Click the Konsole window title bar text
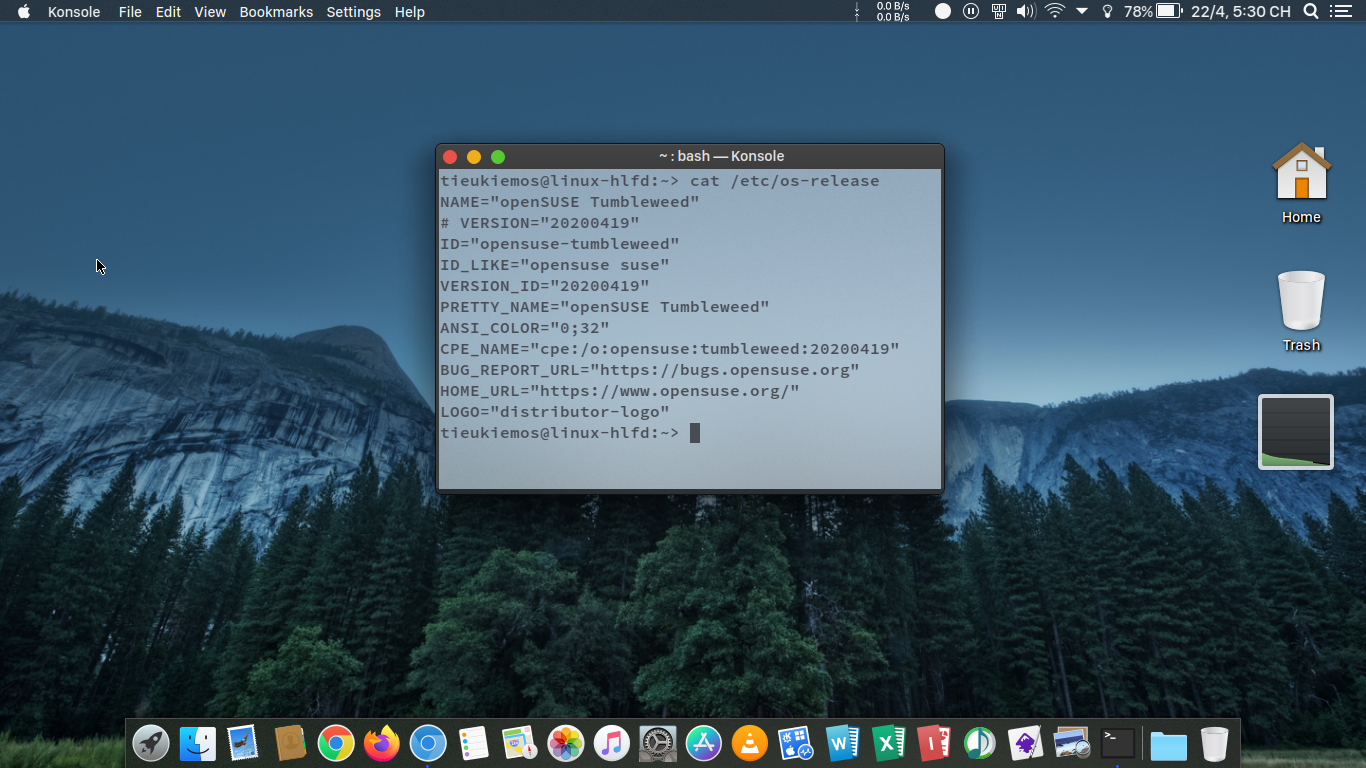Image resolution: width=1366 pixels, height=768 pixels. pos(721,156)
